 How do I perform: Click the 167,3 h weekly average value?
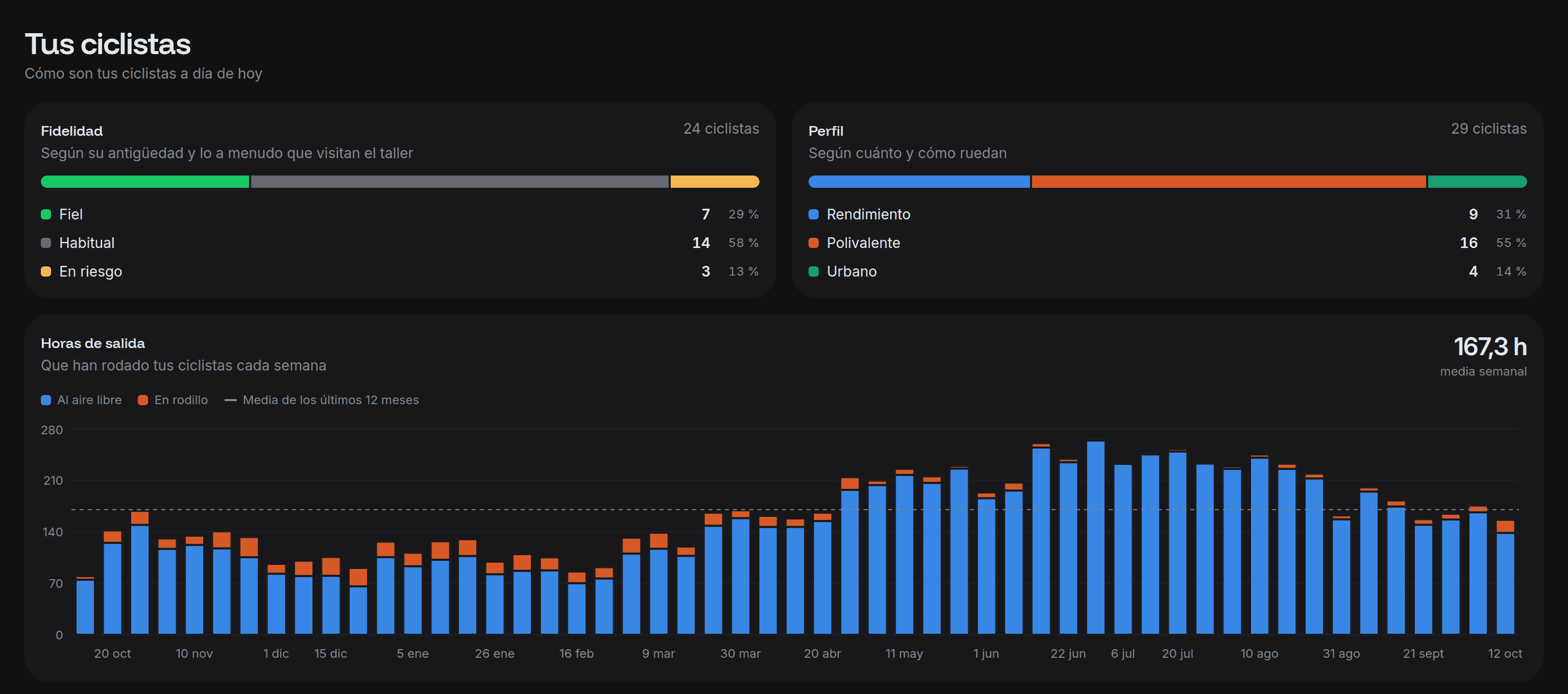coord(1489,347)
